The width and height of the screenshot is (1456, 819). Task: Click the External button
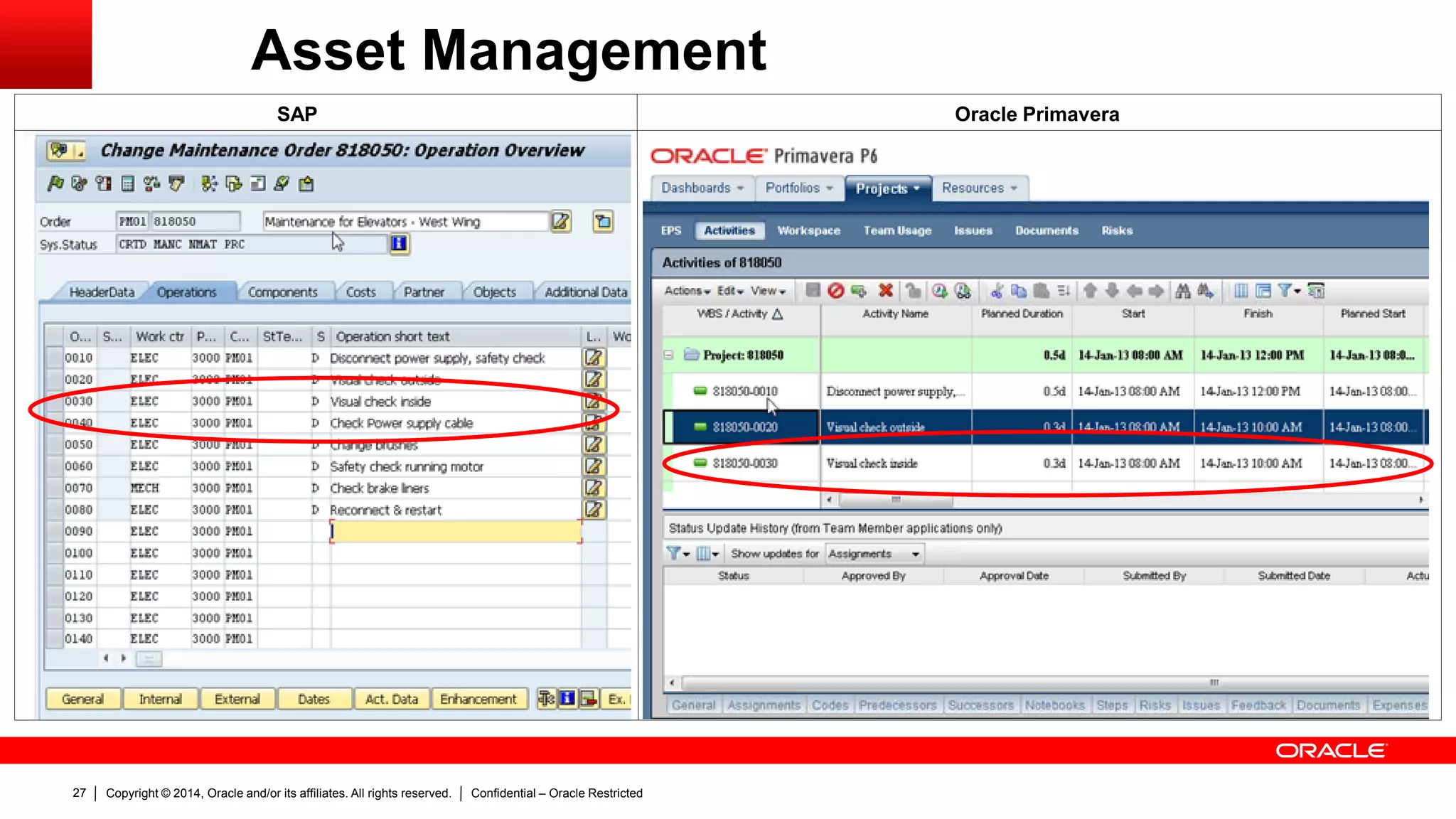[237, 699]
